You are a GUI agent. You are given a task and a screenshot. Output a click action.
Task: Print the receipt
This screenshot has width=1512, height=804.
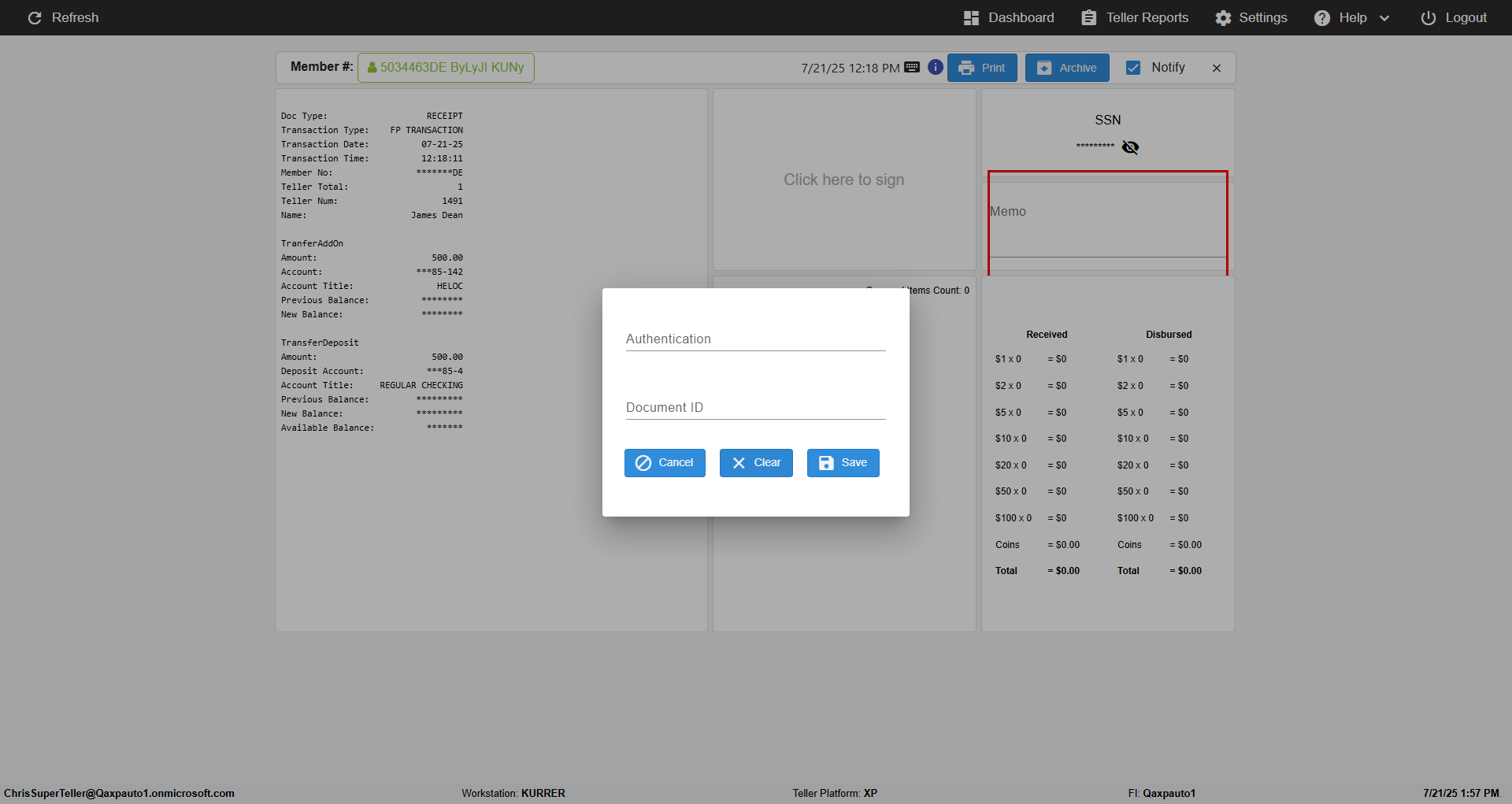coord(982,68)
